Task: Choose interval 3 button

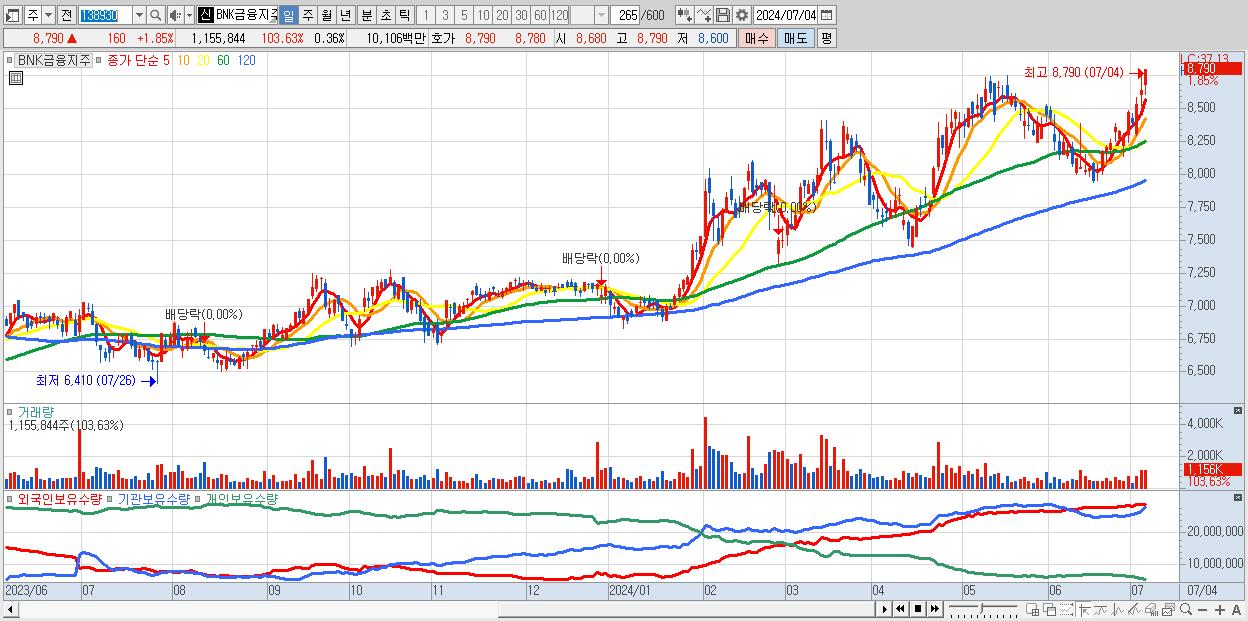Action: coord(445,15)
